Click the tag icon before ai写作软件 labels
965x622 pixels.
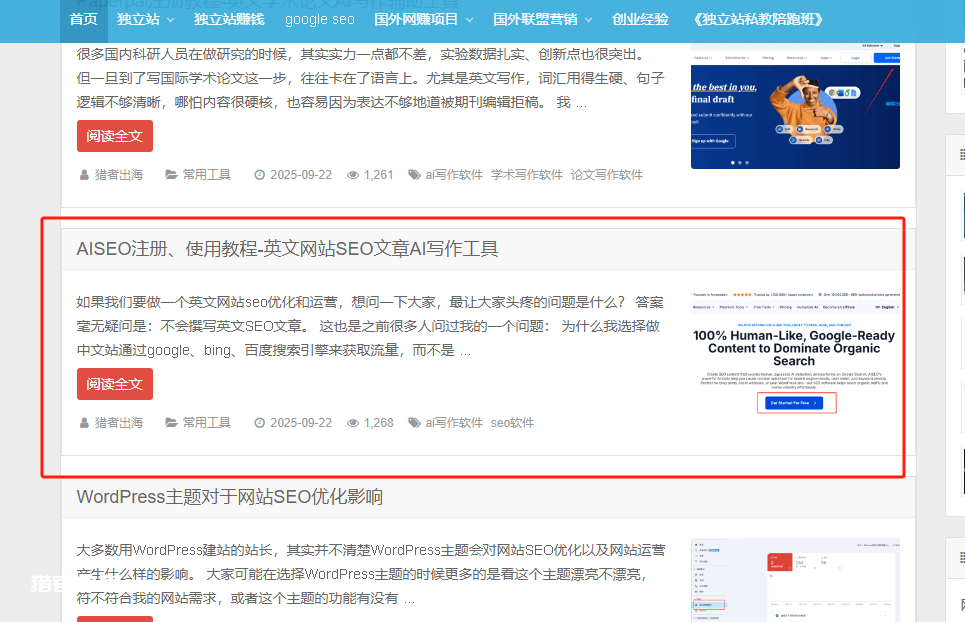[415, 173]
